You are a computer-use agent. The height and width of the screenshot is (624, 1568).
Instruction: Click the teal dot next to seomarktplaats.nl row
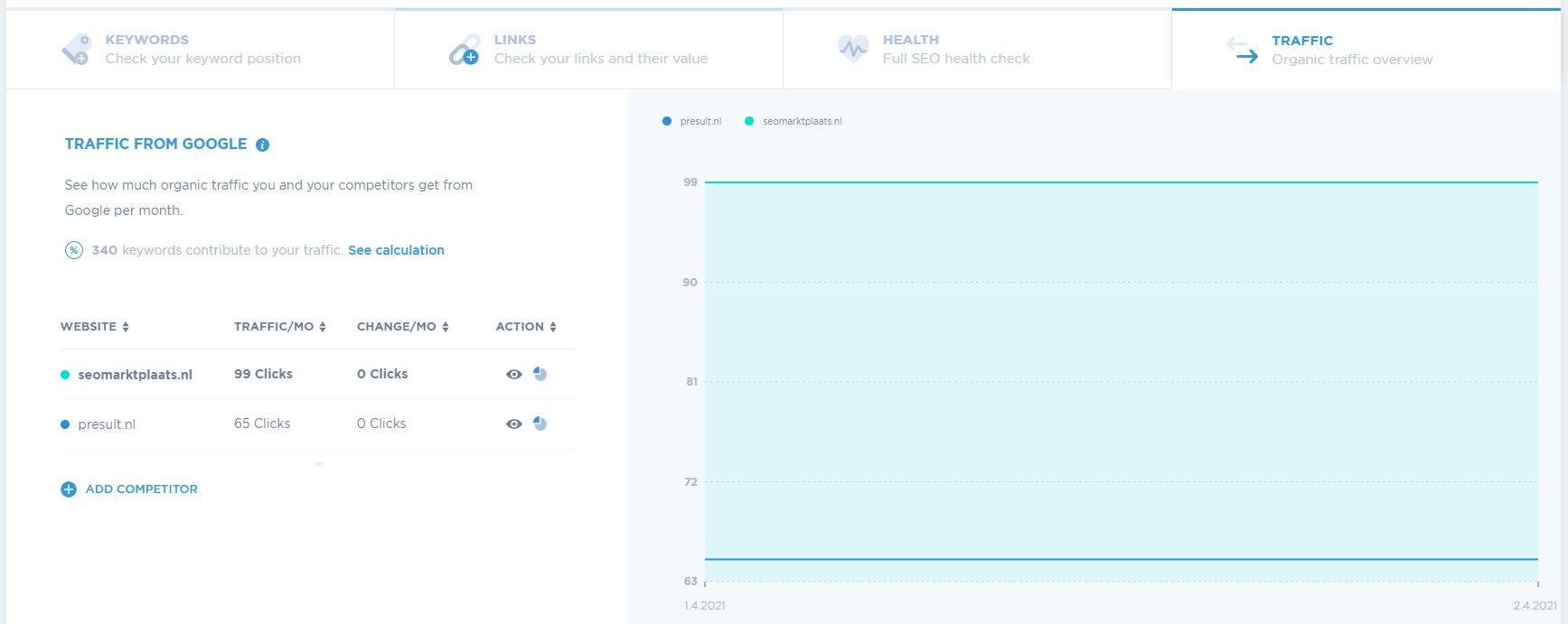tap(65, 375)
